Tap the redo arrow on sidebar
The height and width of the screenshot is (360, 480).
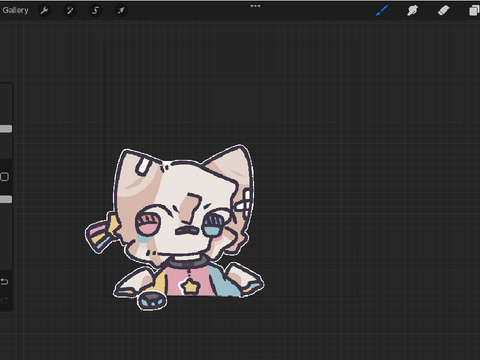4,301
